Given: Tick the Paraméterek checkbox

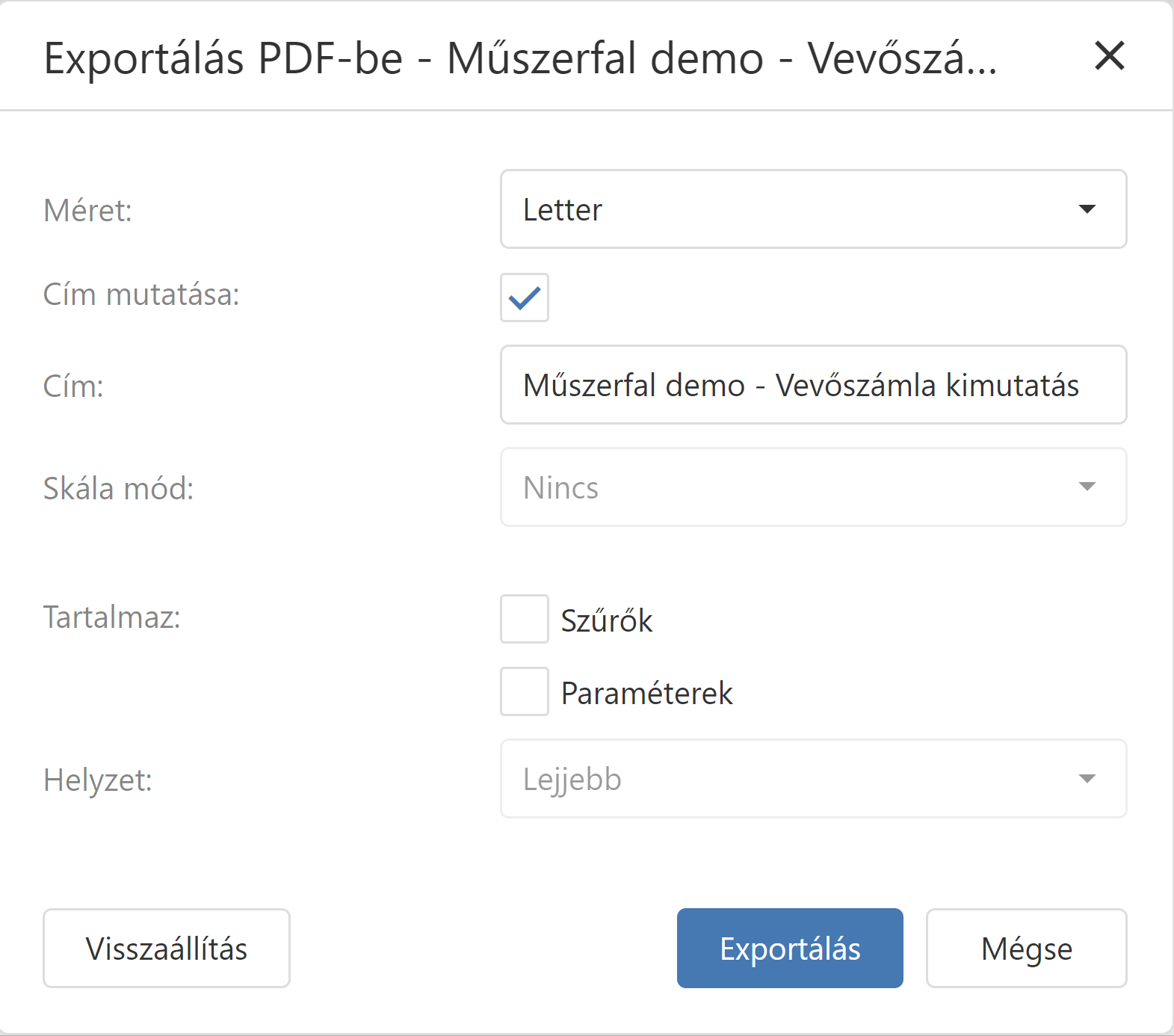Looking at the screenshot, I should (x=525, y=691).
